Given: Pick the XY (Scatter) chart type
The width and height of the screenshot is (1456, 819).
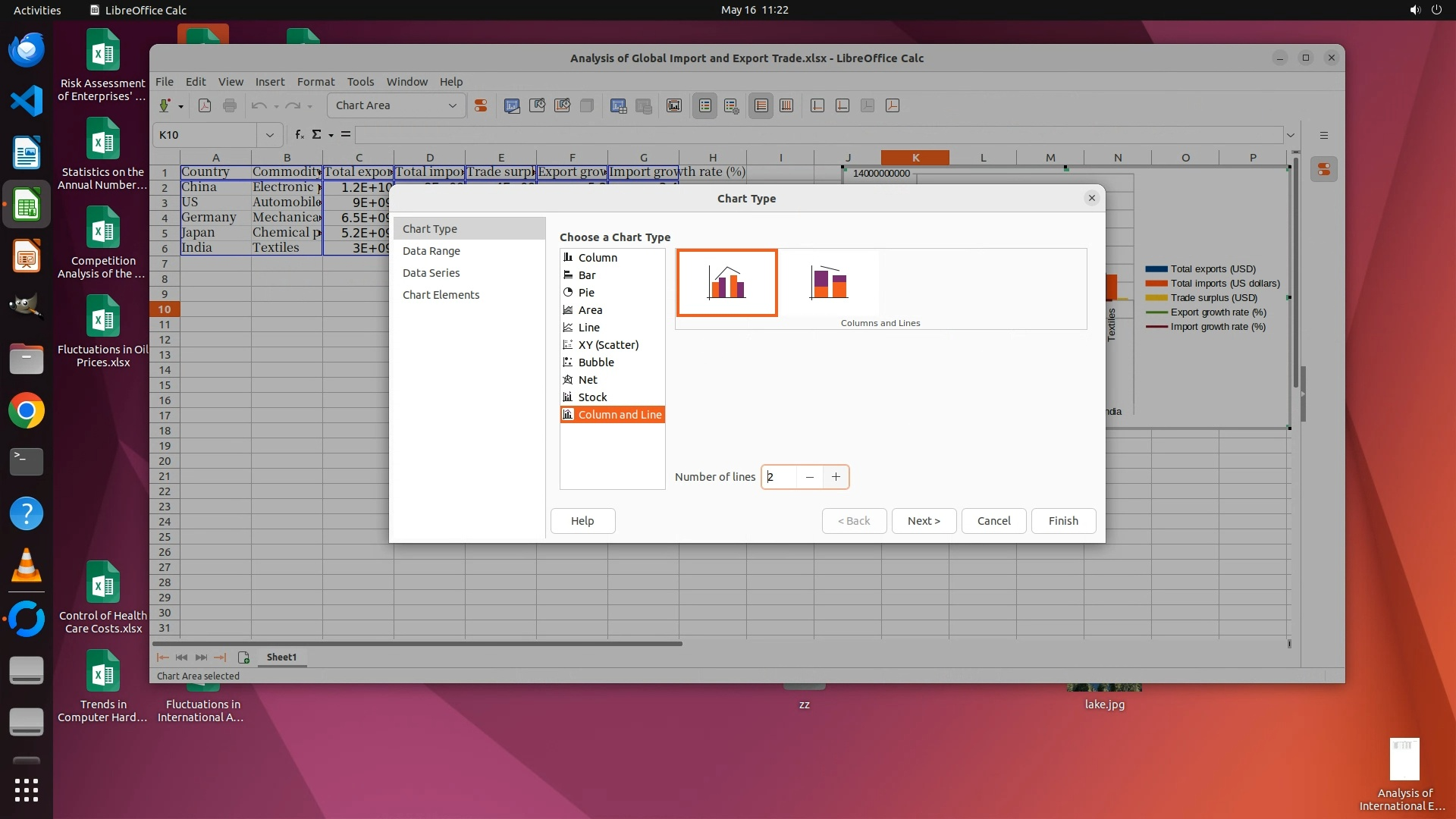Looking at the screenshot, I should pyautogui.click(x=607, y=345).
